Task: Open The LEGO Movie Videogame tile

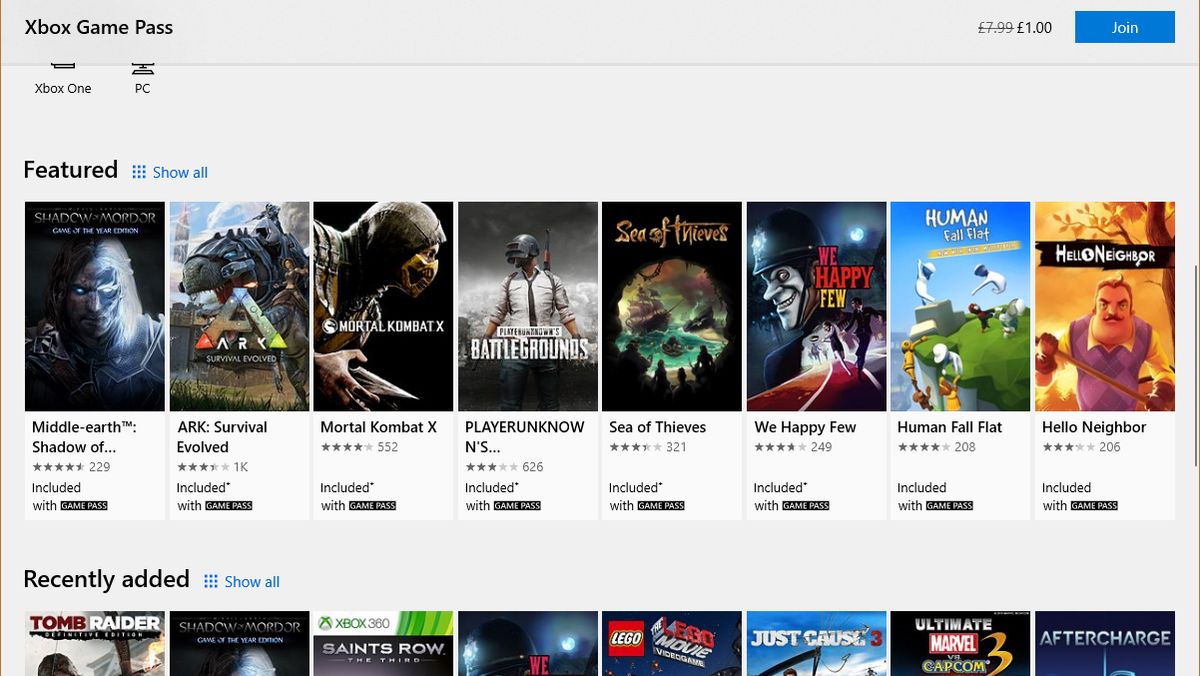Action: tap(671, 643)
